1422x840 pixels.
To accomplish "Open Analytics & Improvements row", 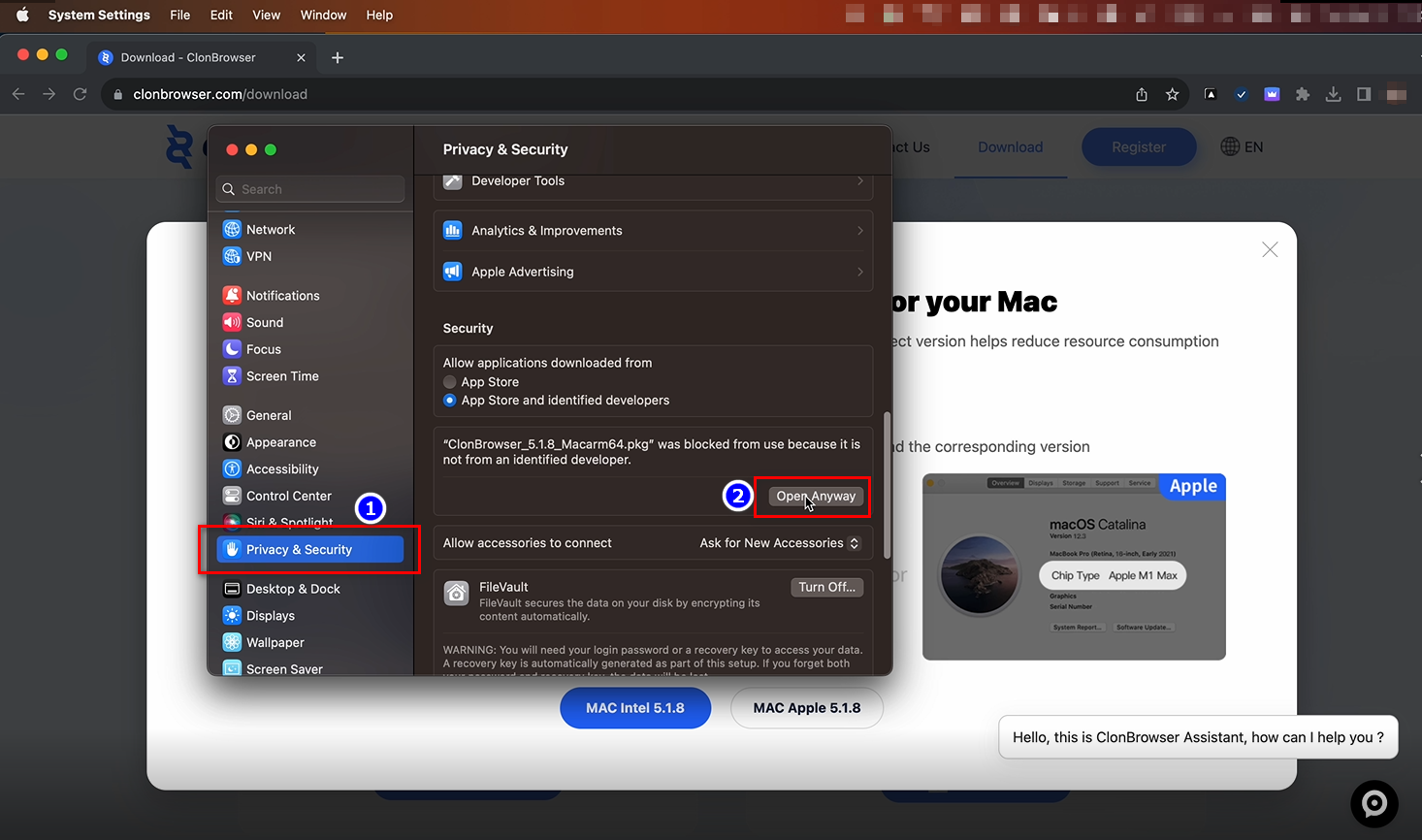I will point(653,231).
